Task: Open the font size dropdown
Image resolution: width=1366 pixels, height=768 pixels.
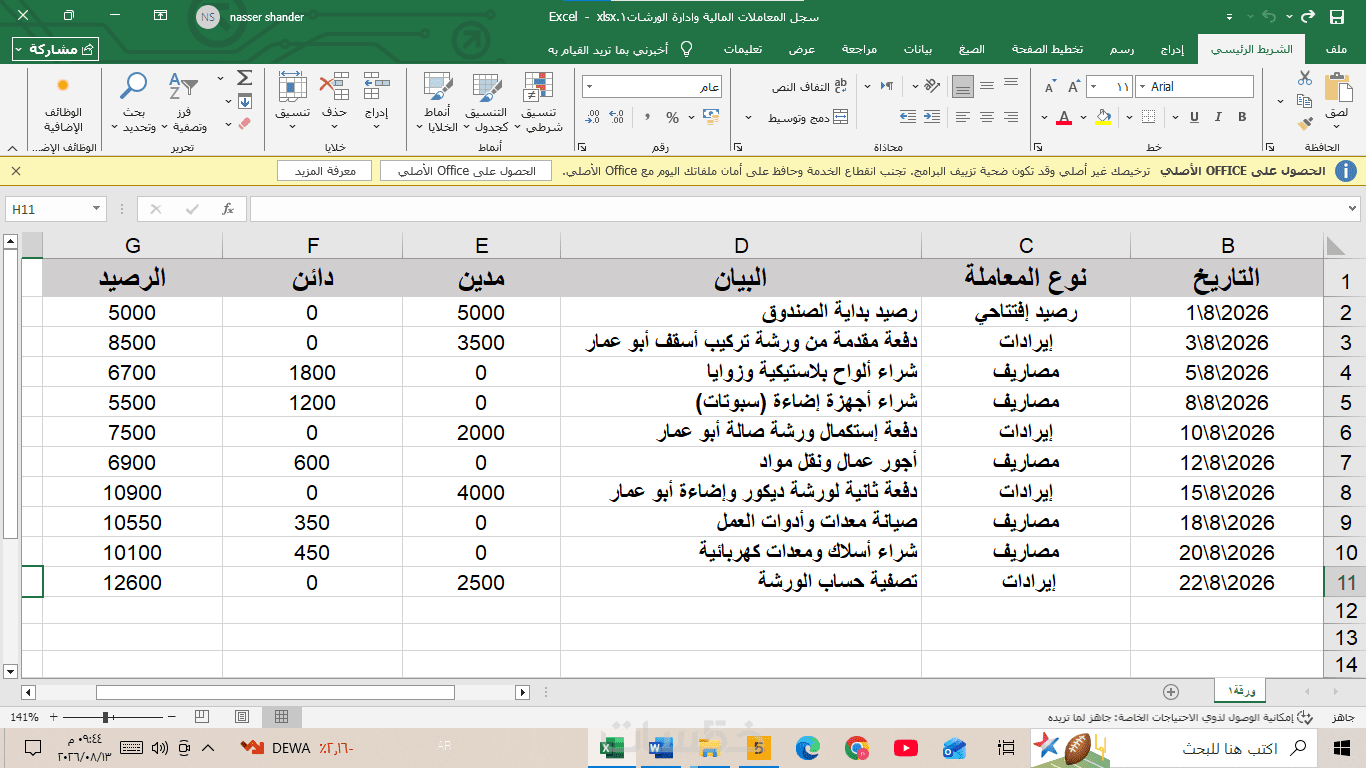Action: coord(1092,87)
